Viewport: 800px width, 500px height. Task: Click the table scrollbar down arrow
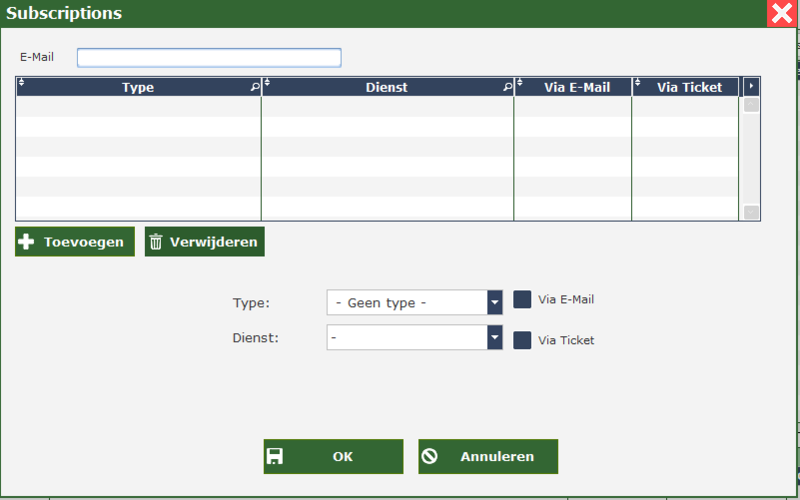coord(751,212)
